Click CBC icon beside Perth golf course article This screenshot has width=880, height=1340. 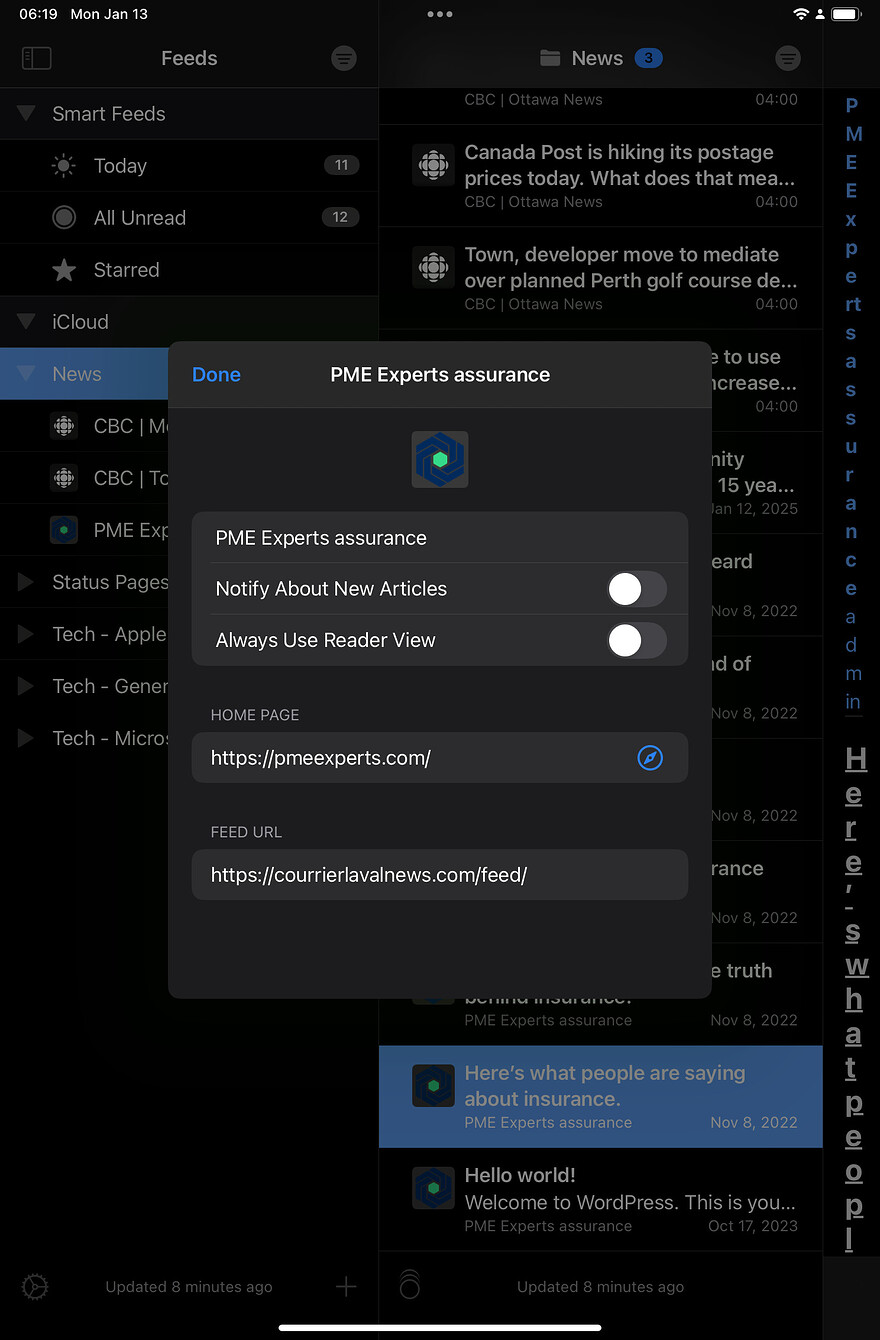433,267
